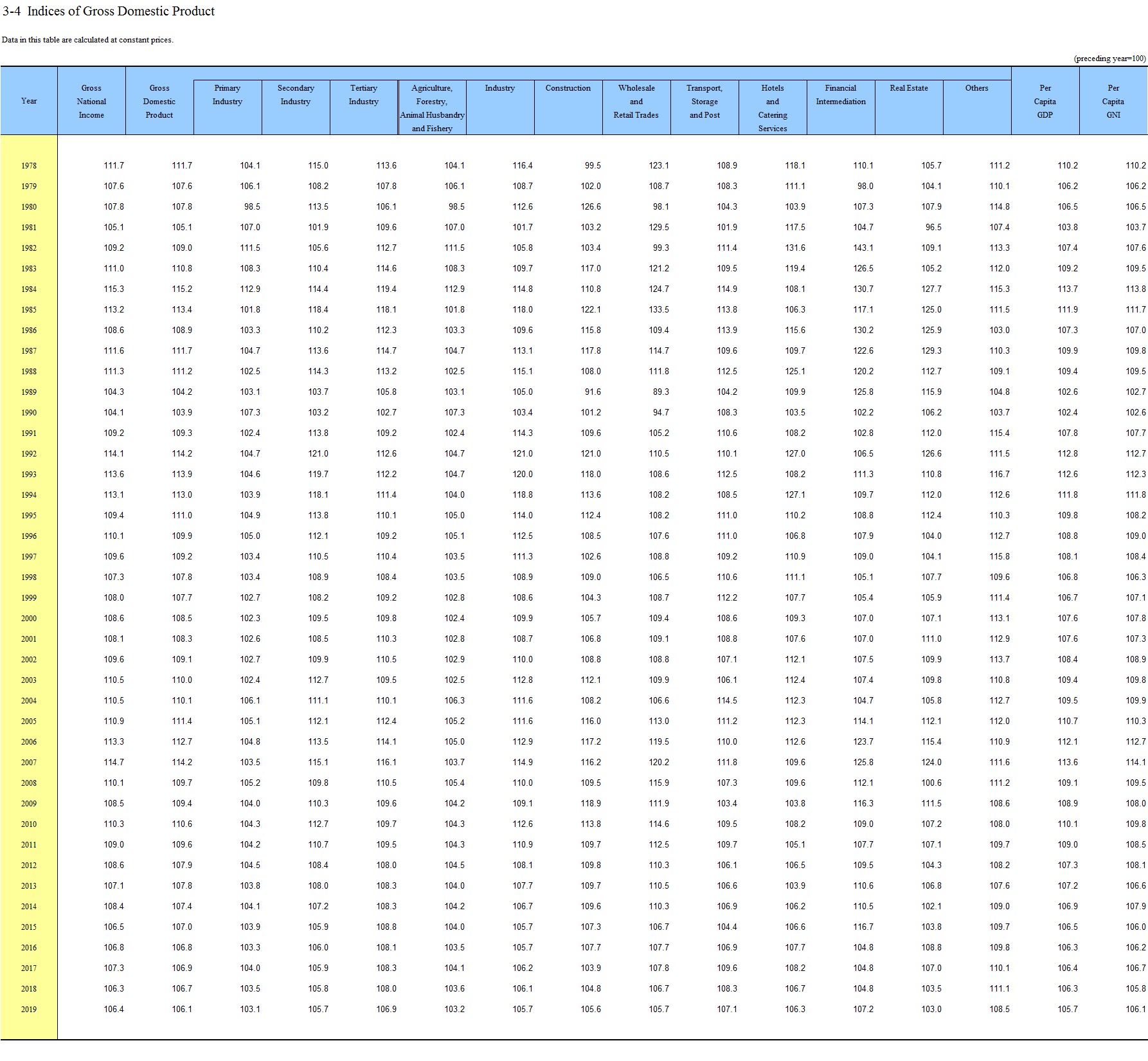Click the Gross Domestic Product column header

[x=159, y=102]
